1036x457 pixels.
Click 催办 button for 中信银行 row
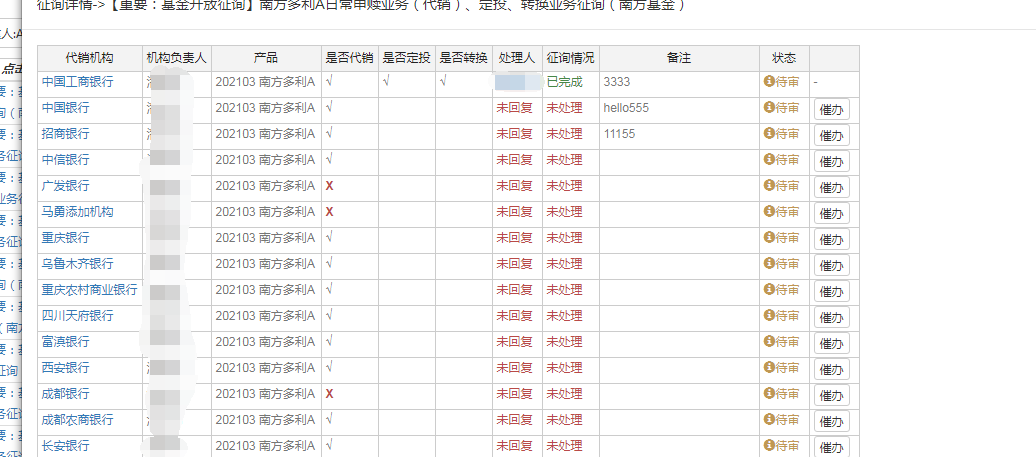point(832,162)
